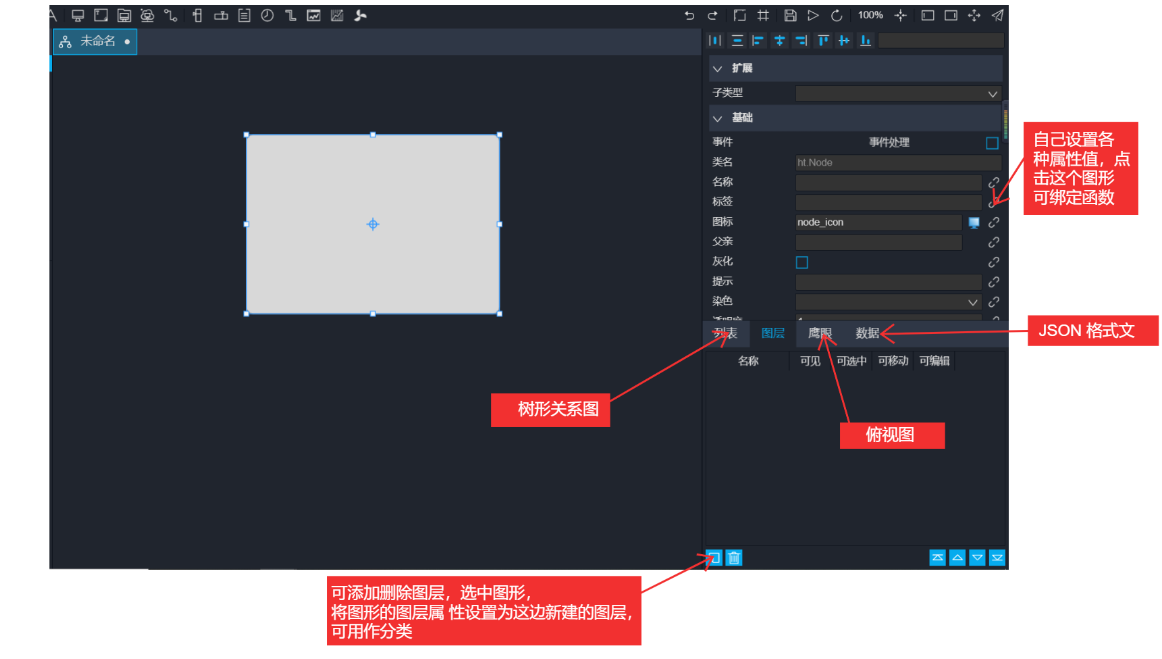Add a new layer with the bottom-left icon
This screenshot has height=659, width=1162.
click(x=713, y=558)
